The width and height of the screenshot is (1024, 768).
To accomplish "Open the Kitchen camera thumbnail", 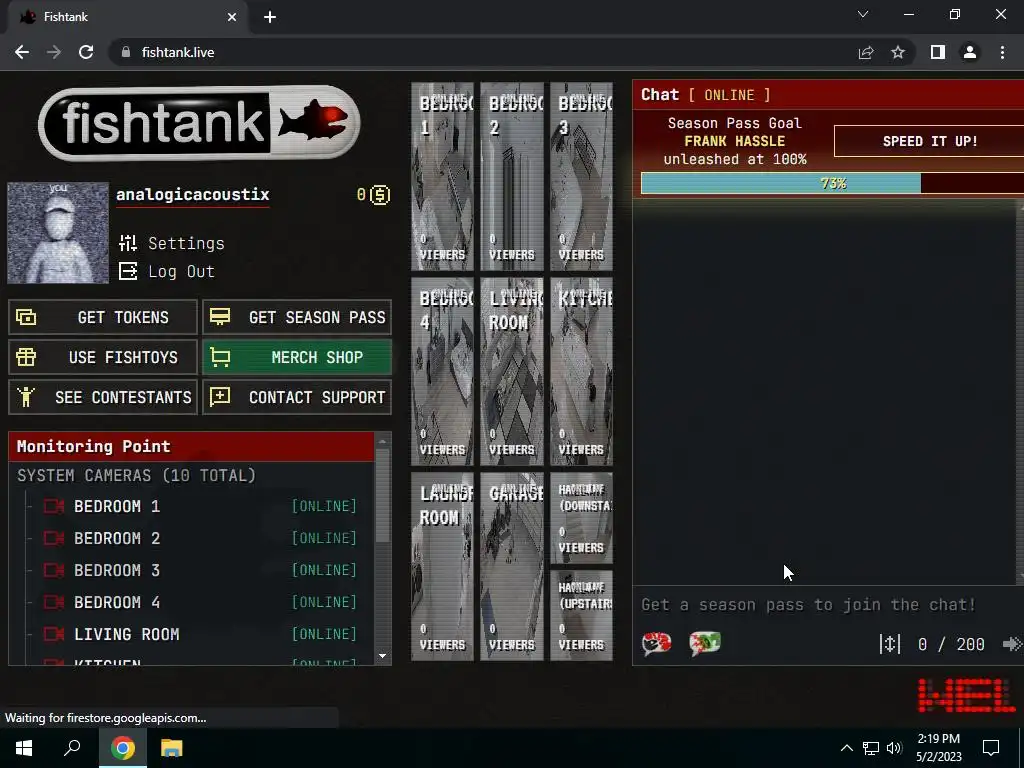I will (581, 372).
